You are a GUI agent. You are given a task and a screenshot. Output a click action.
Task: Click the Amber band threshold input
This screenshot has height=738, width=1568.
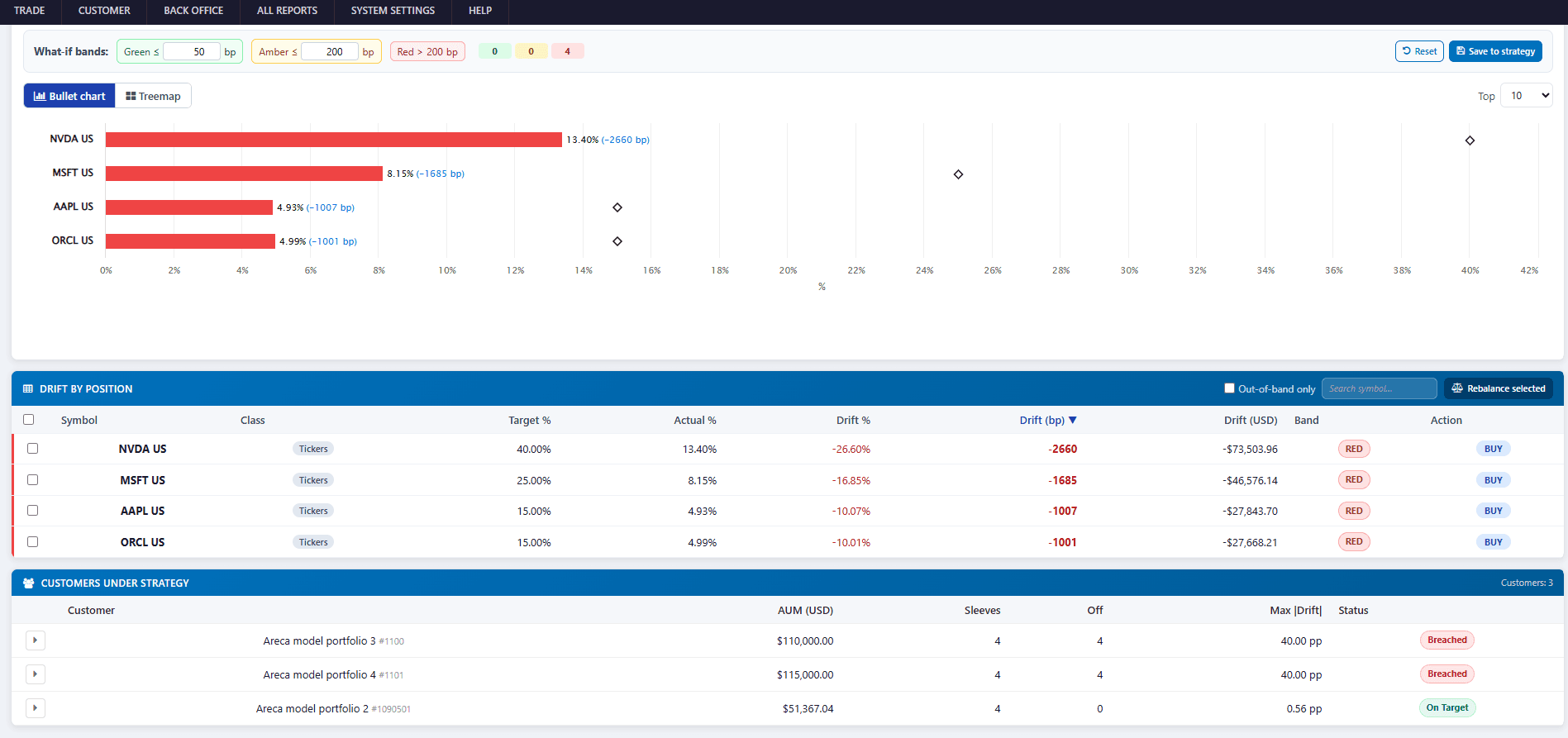coord(330,51)
